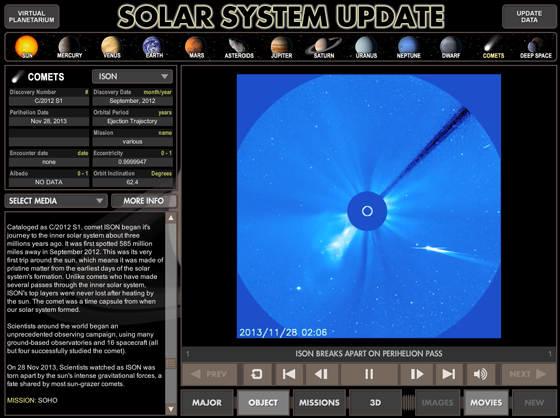Open the Neptune planet icon

click(x=409, y=47)
